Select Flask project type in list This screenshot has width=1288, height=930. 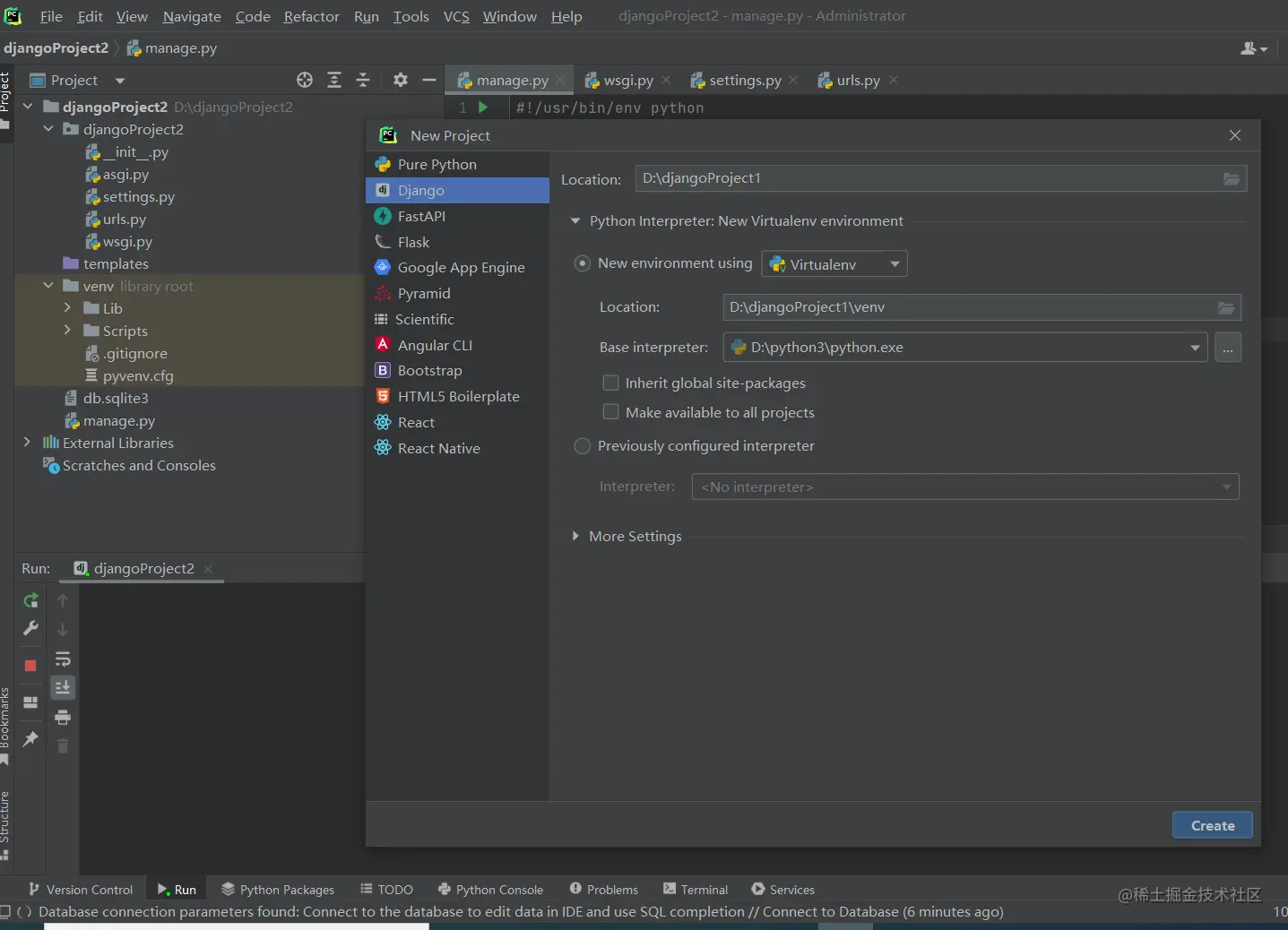point(413,242)
